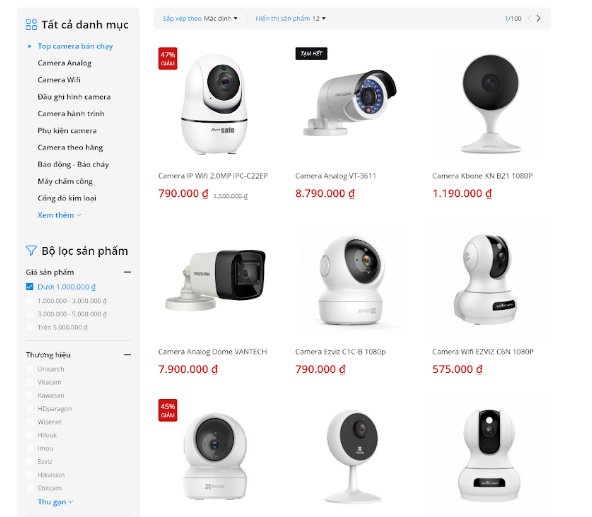Open the Sắp xếp theo Mặc định dropdown

coord(200,18)
